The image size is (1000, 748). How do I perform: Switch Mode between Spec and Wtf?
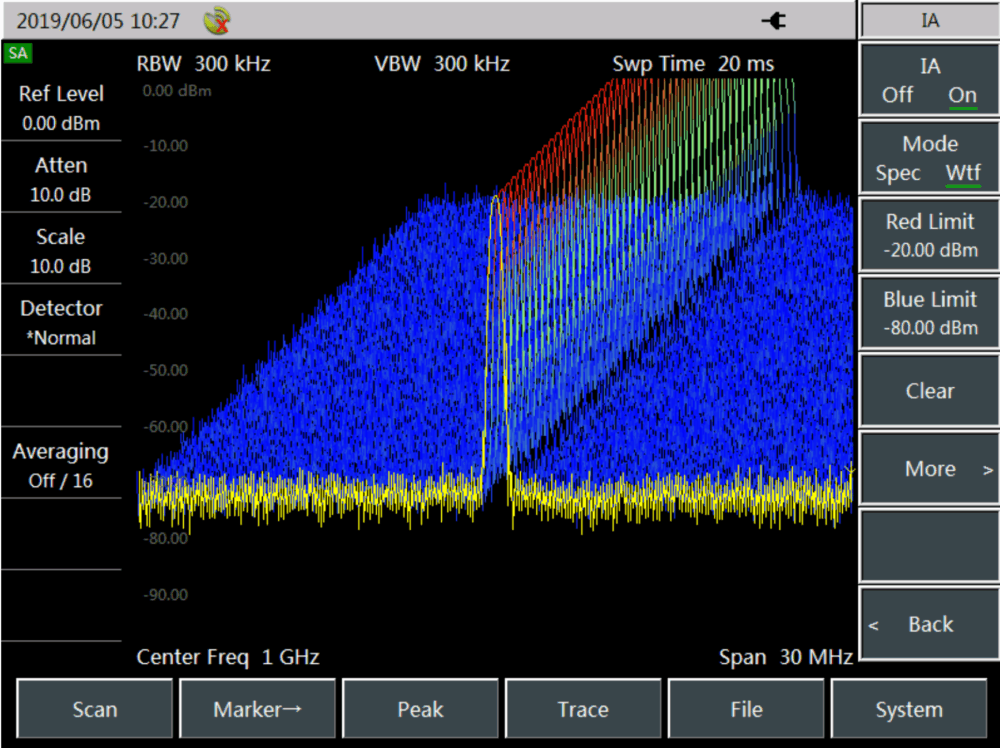(x=929, y=159)
